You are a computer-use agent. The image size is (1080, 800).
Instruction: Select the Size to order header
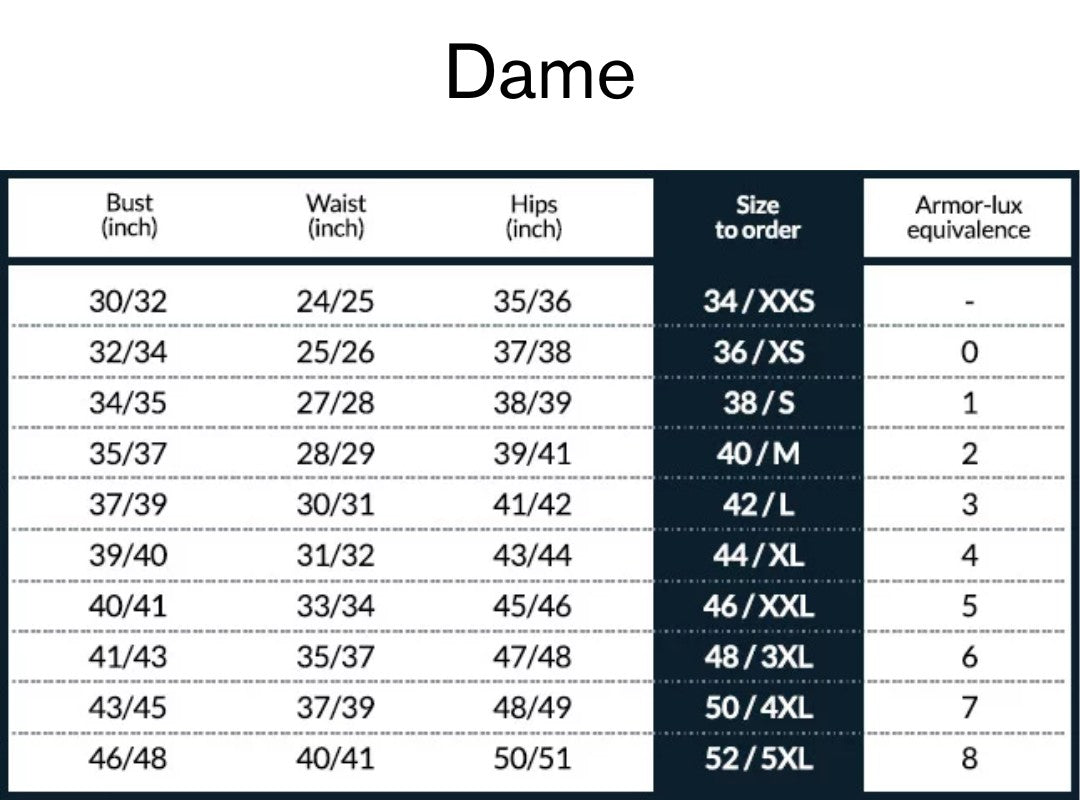point(757,218)
